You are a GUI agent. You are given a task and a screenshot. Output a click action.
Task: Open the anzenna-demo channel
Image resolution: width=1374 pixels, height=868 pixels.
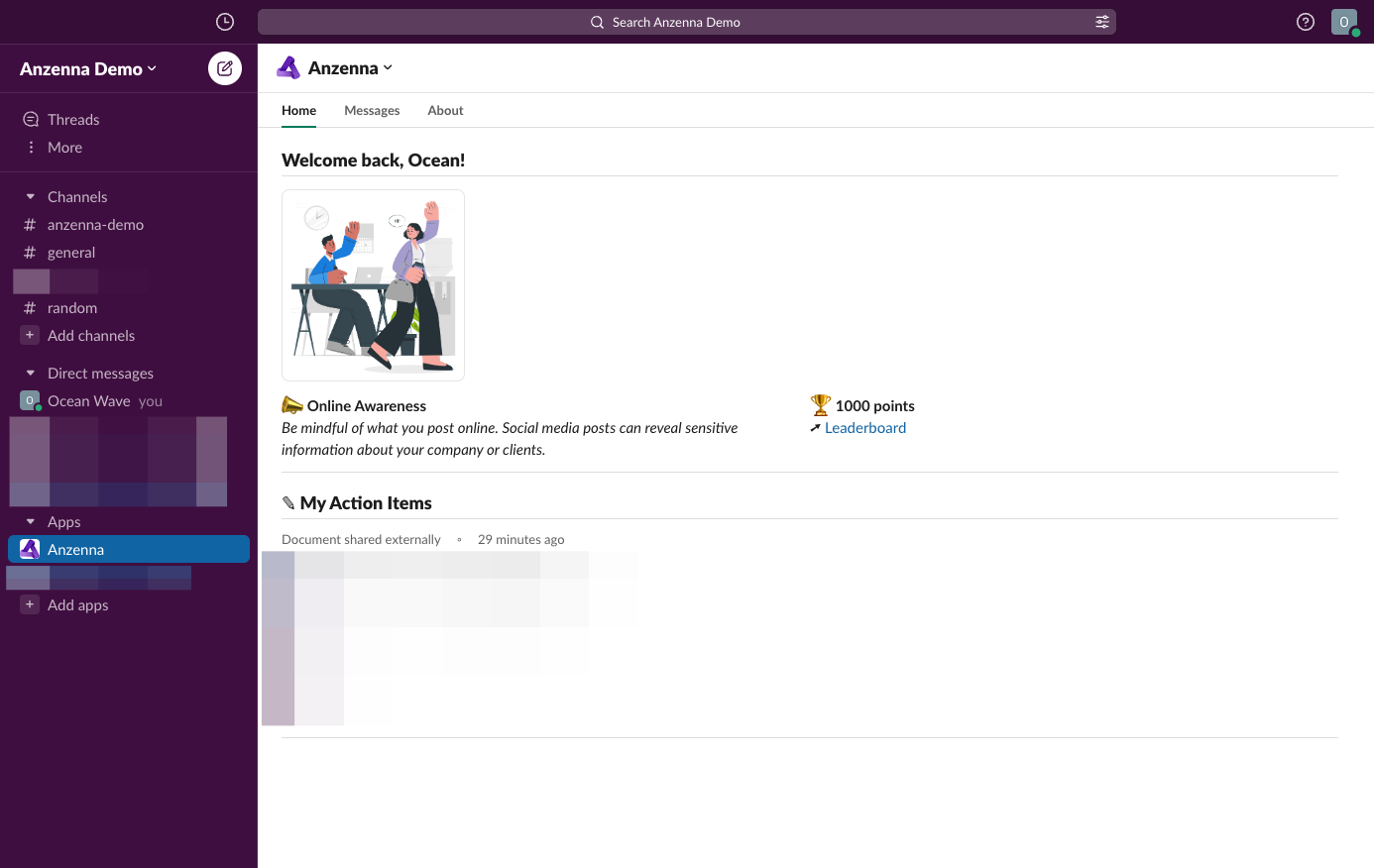tap(95, 225)
